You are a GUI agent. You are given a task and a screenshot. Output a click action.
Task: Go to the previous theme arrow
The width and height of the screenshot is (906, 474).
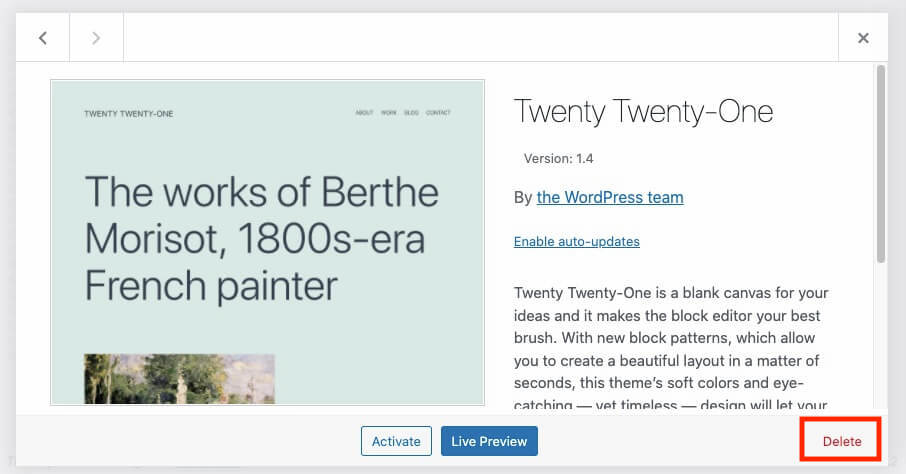[43, 38]
